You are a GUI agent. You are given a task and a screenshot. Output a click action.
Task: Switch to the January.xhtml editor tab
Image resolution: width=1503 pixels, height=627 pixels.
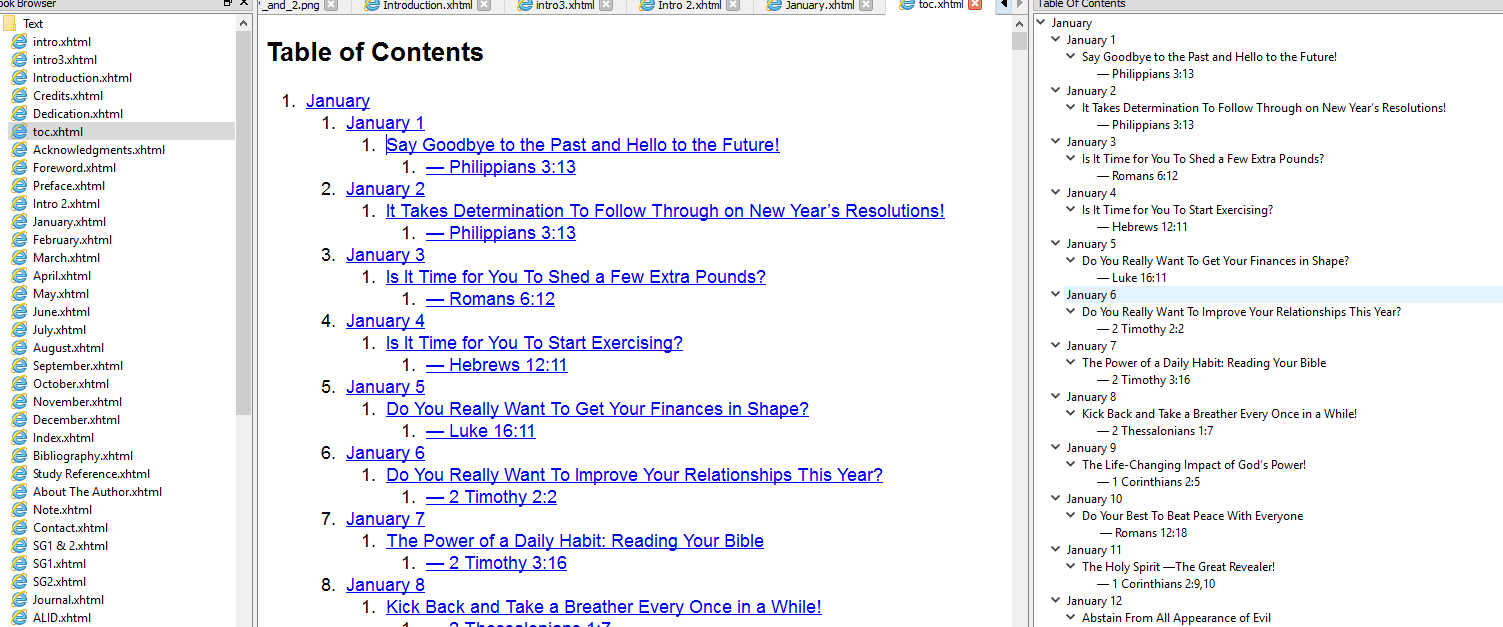coord(819,5)
